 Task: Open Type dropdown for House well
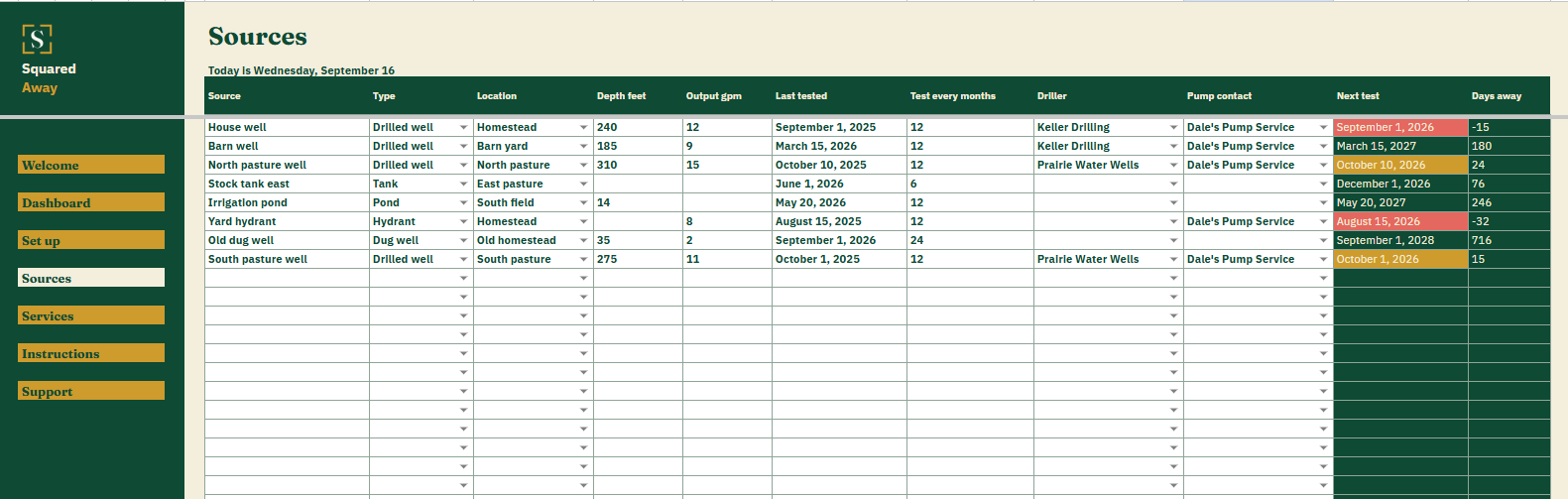coord(463,128)
